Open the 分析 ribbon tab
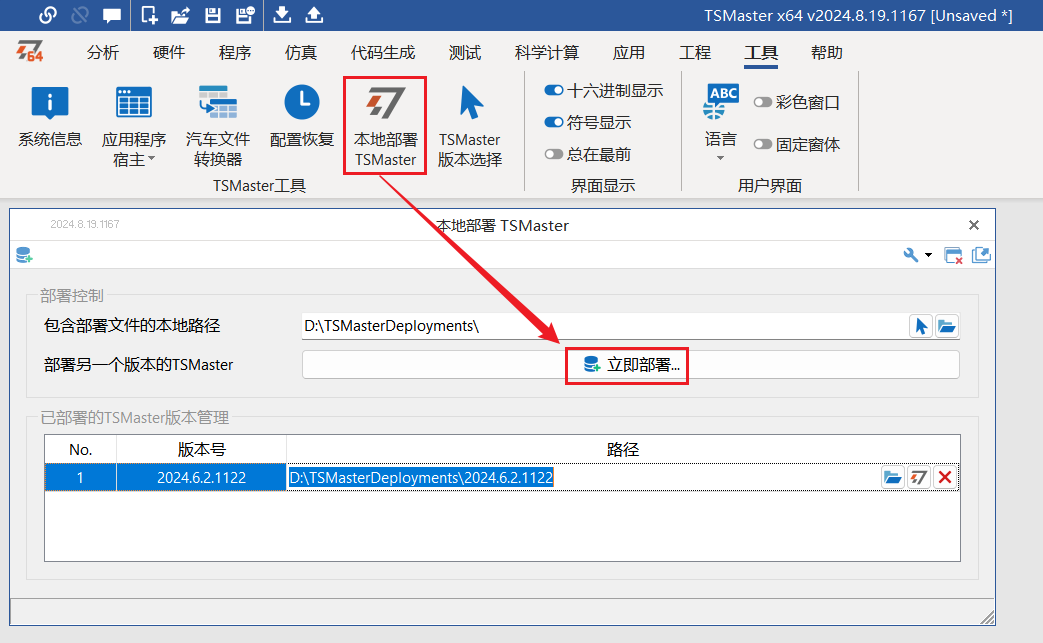This screenshot has height=643, width=1043. coord(102,53)
